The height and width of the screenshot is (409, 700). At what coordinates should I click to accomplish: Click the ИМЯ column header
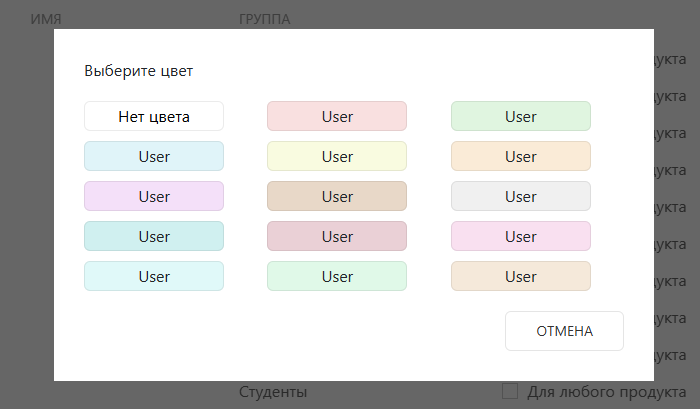coord(46,19)
